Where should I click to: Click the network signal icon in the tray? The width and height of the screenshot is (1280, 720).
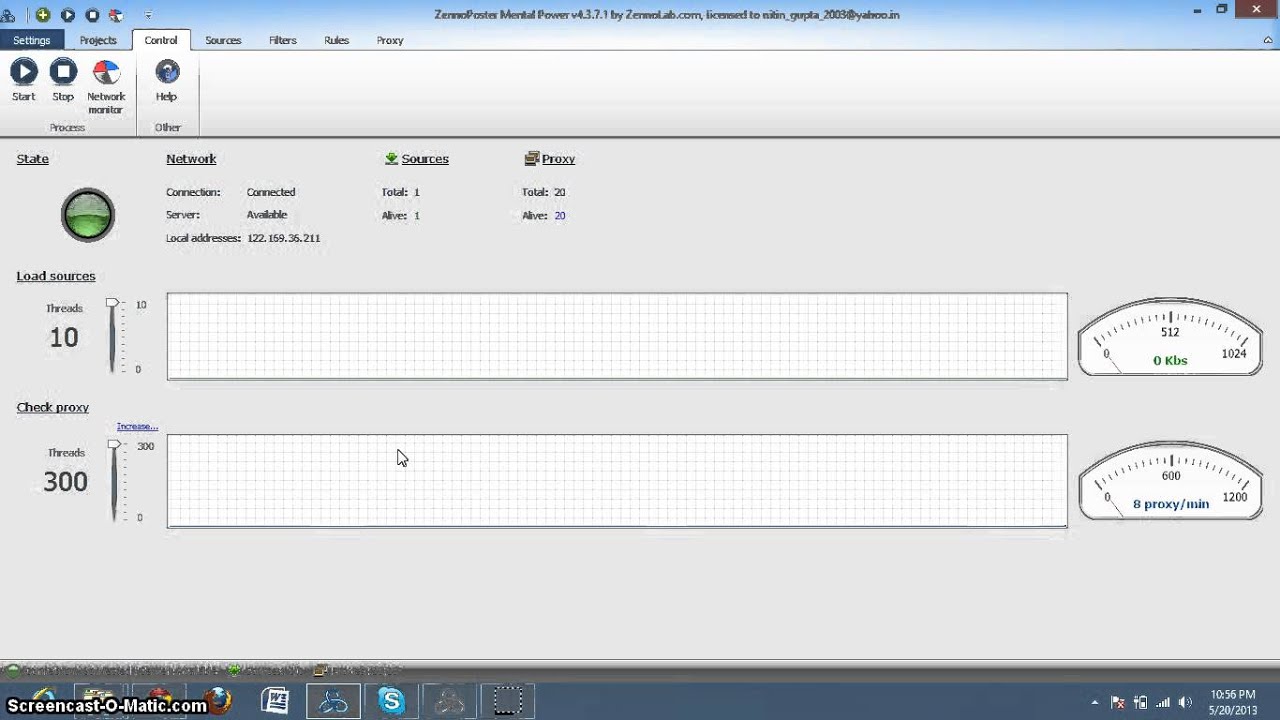point(1163,702)
